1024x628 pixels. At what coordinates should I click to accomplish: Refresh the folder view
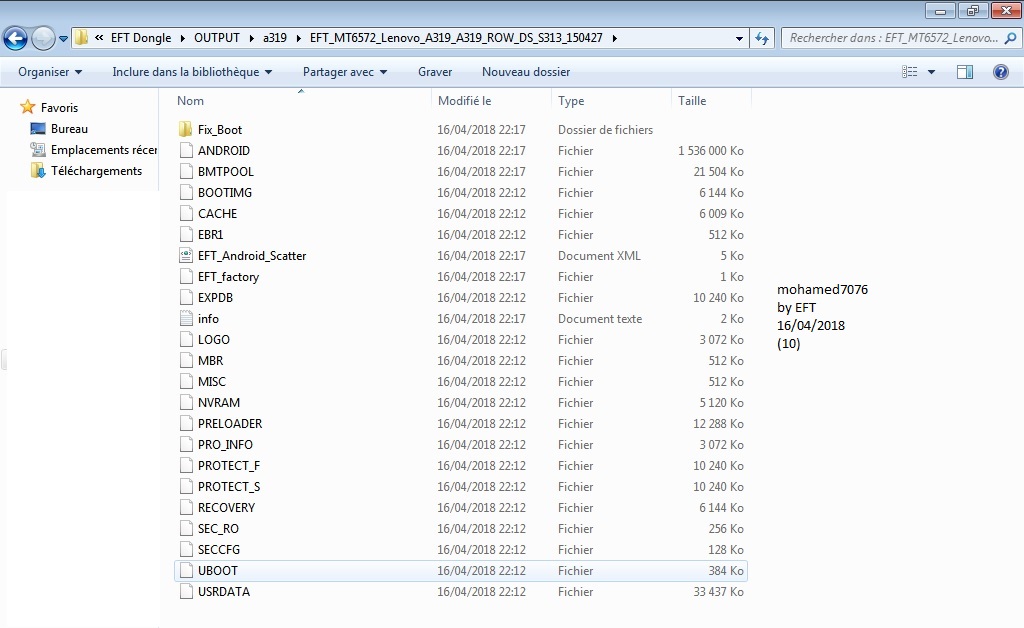tap(761, 39)
